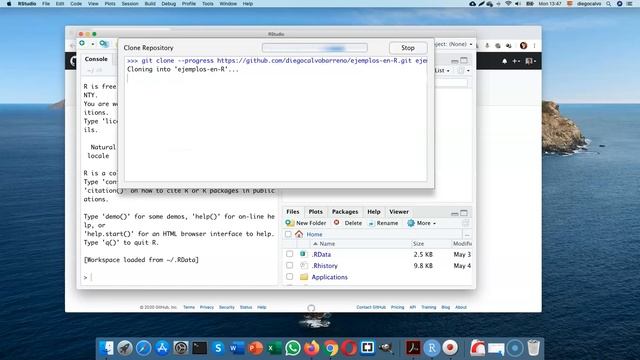Viewport: 640px width, 360px height.
Task: Open the Session menu in menu bar
Action: (130, 4)
